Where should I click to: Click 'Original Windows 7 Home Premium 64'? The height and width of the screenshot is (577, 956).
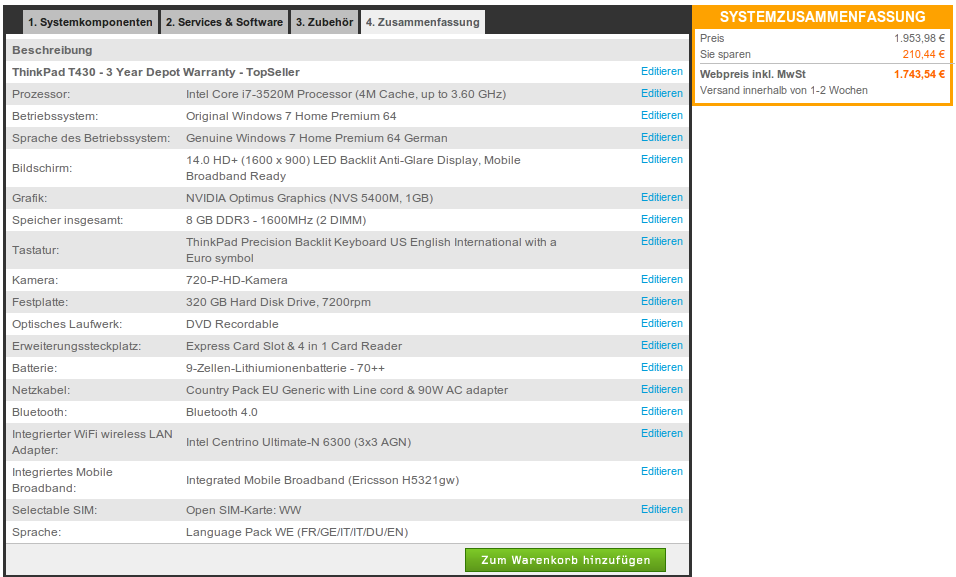(x=291, y=116)
